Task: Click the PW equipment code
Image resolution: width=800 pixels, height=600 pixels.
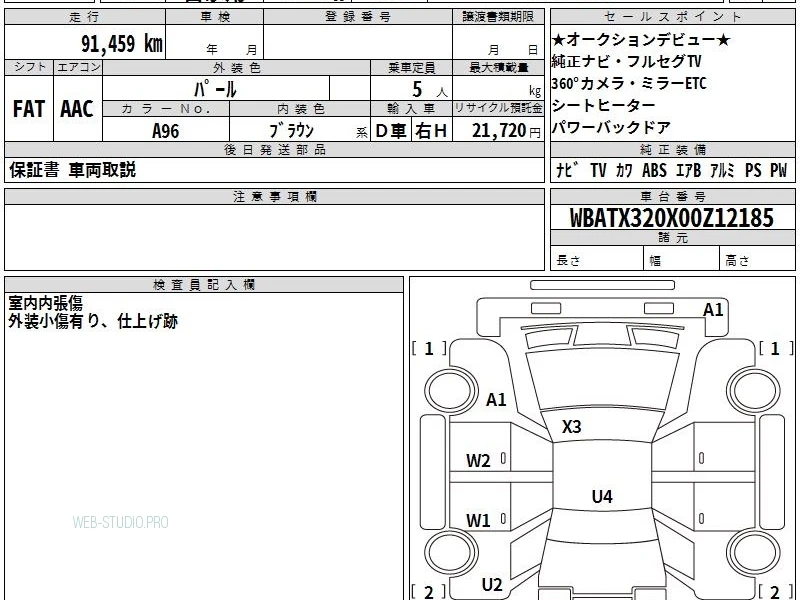Action: click(779, 170)
